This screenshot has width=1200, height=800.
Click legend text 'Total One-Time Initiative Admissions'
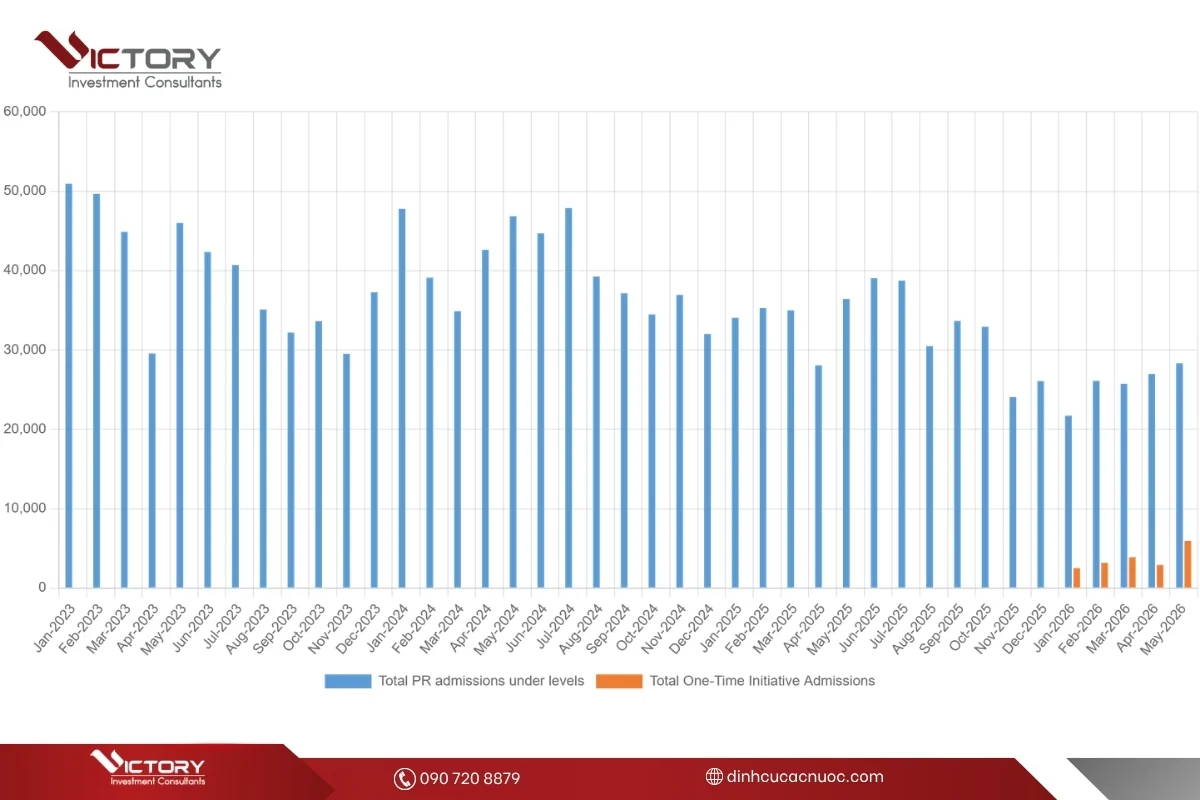point(762,681)
